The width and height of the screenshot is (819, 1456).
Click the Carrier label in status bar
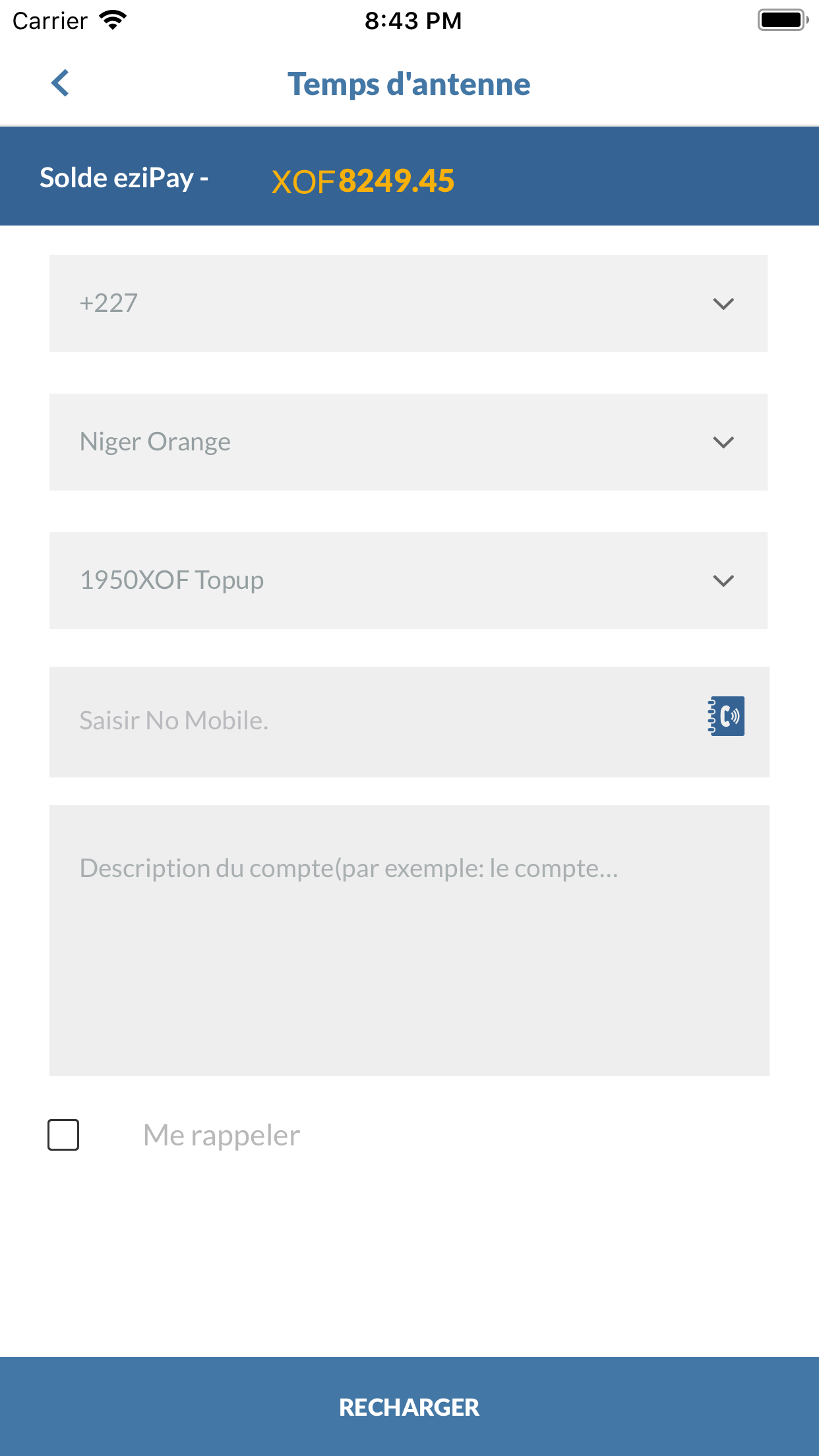(49, 20)
